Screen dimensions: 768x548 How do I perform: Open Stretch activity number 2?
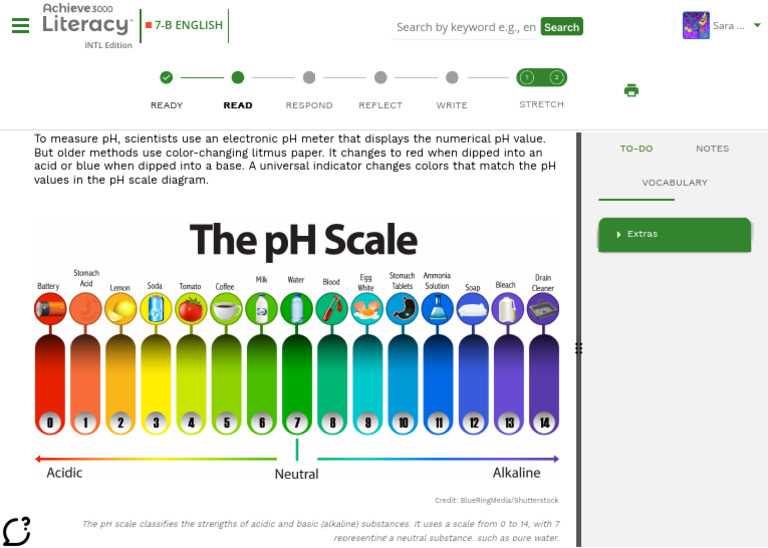[x=556, y=77]
